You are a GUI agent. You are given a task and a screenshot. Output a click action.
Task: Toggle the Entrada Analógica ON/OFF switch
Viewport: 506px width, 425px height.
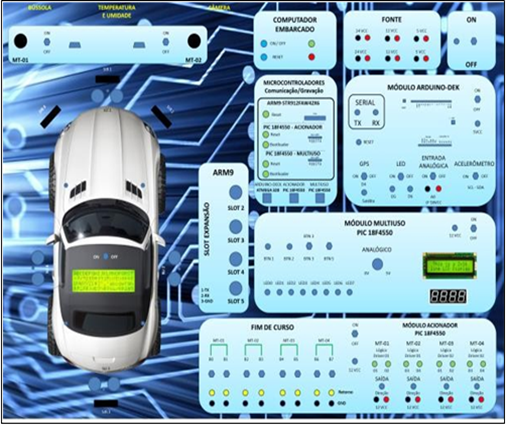pos(433,176)
